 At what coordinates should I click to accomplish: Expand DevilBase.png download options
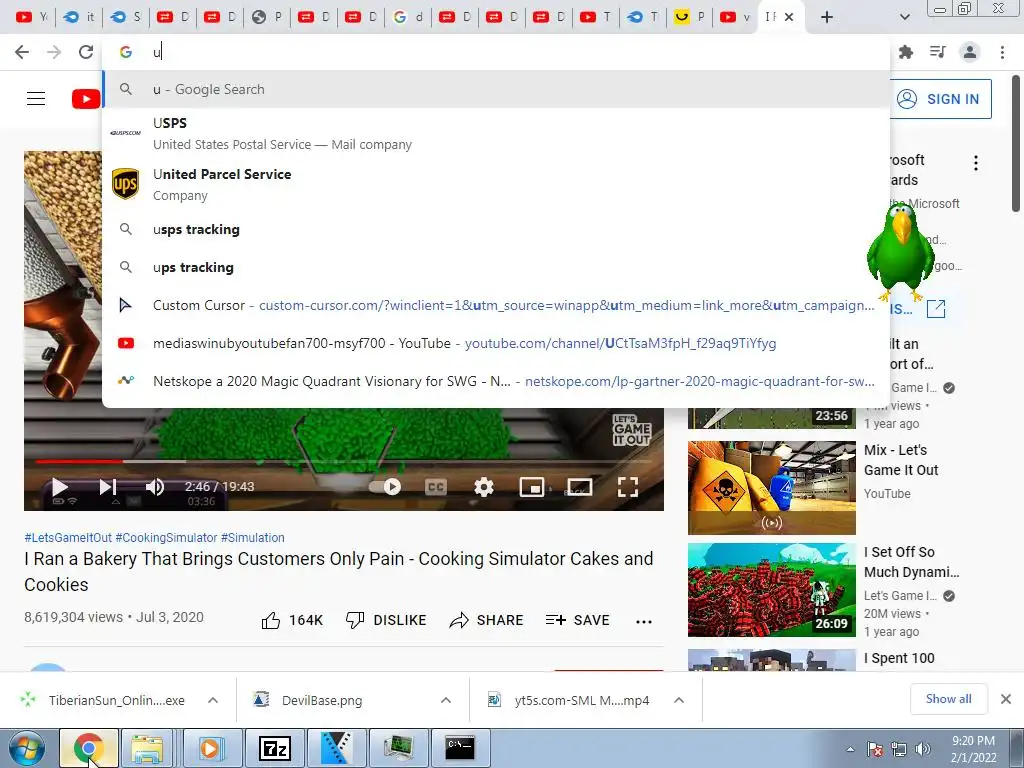446,700
